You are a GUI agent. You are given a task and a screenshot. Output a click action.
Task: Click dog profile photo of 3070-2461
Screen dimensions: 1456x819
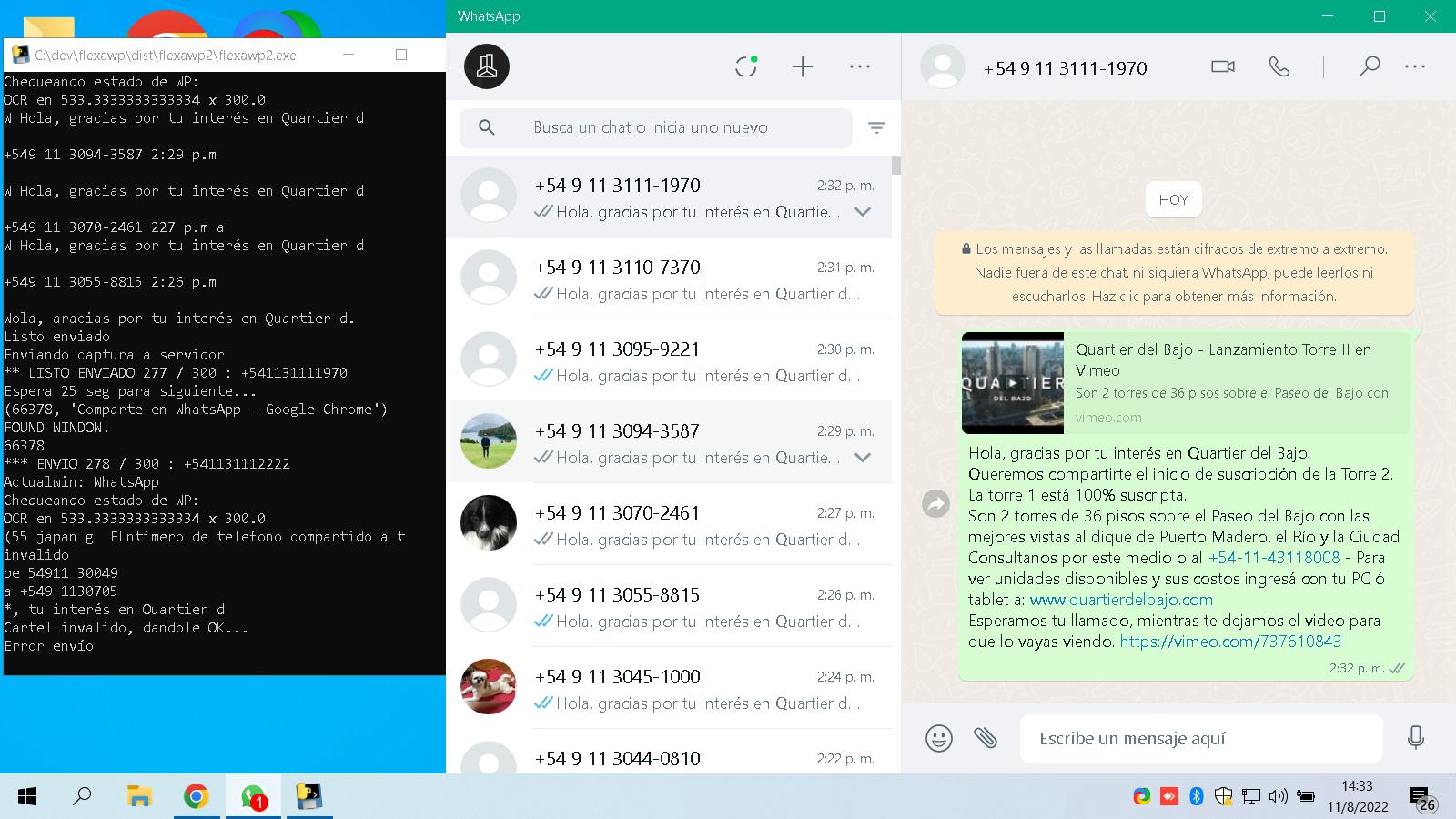[x=489, y=523]
